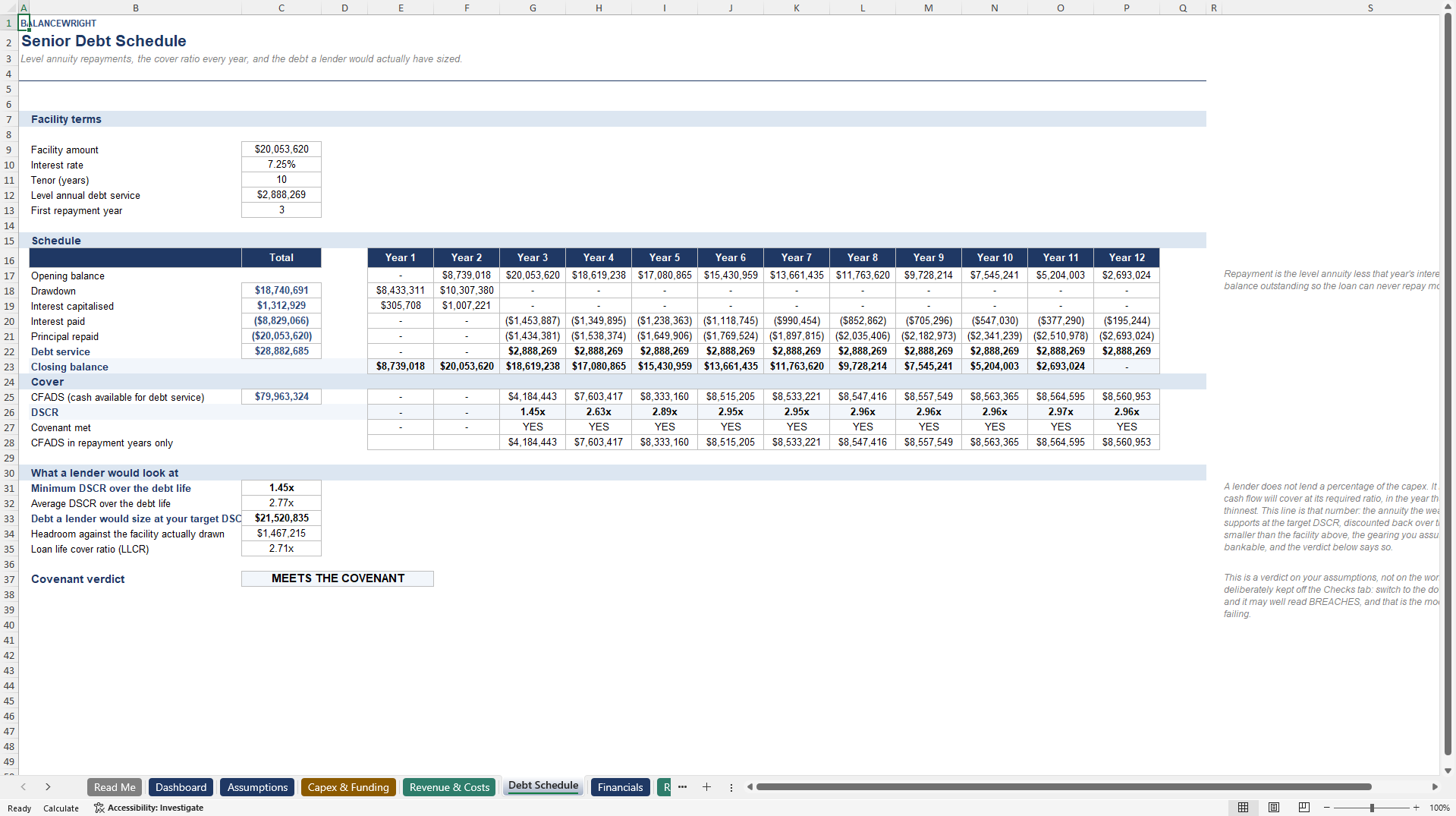Click the Total column heading cell
Viewport: 1456px width, 816px height.
coord(281,257)
